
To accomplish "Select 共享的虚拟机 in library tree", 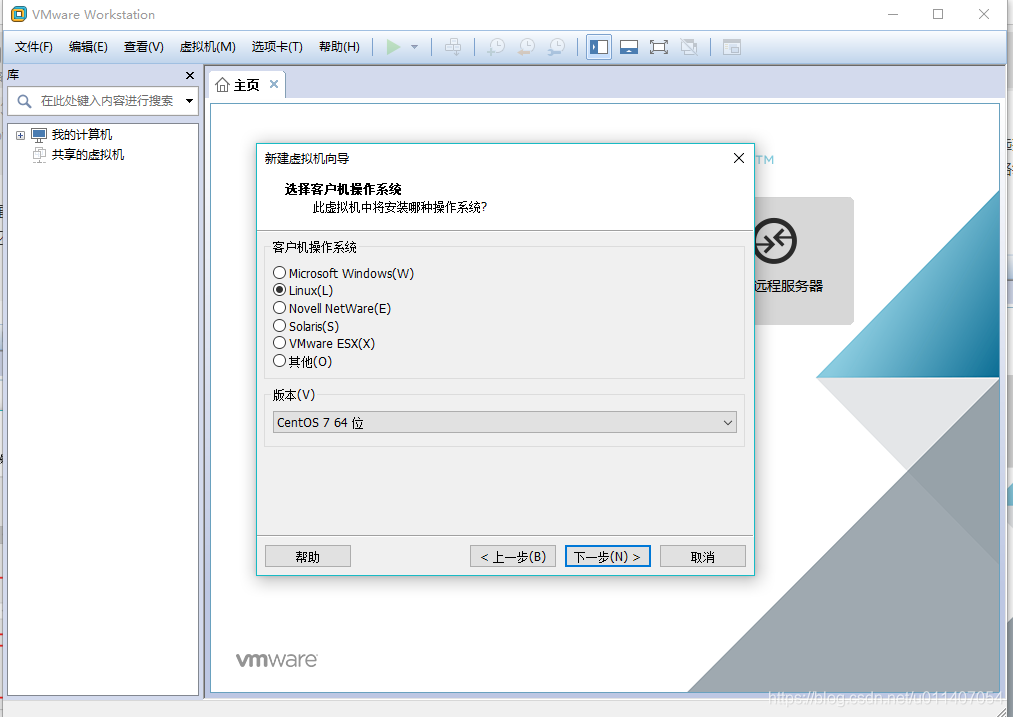I will pos(88,154).
